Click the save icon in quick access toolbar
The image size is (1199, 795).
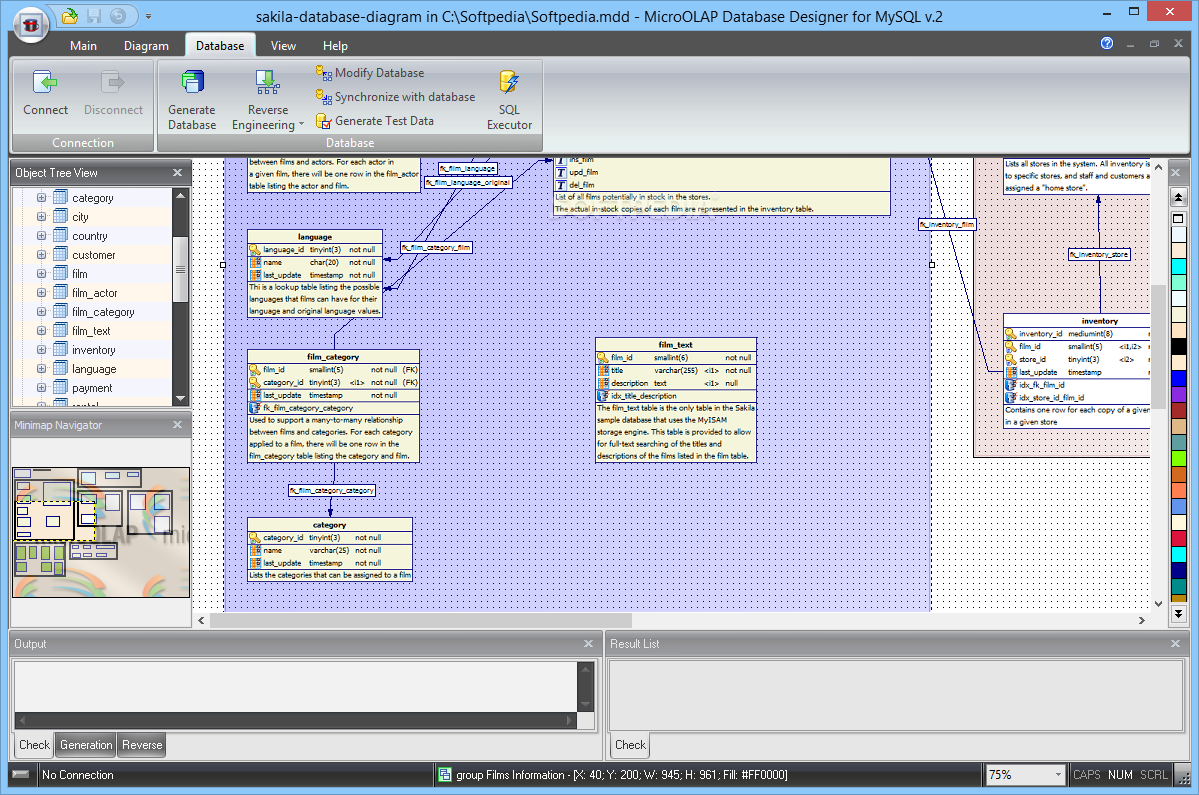point(94,15)
